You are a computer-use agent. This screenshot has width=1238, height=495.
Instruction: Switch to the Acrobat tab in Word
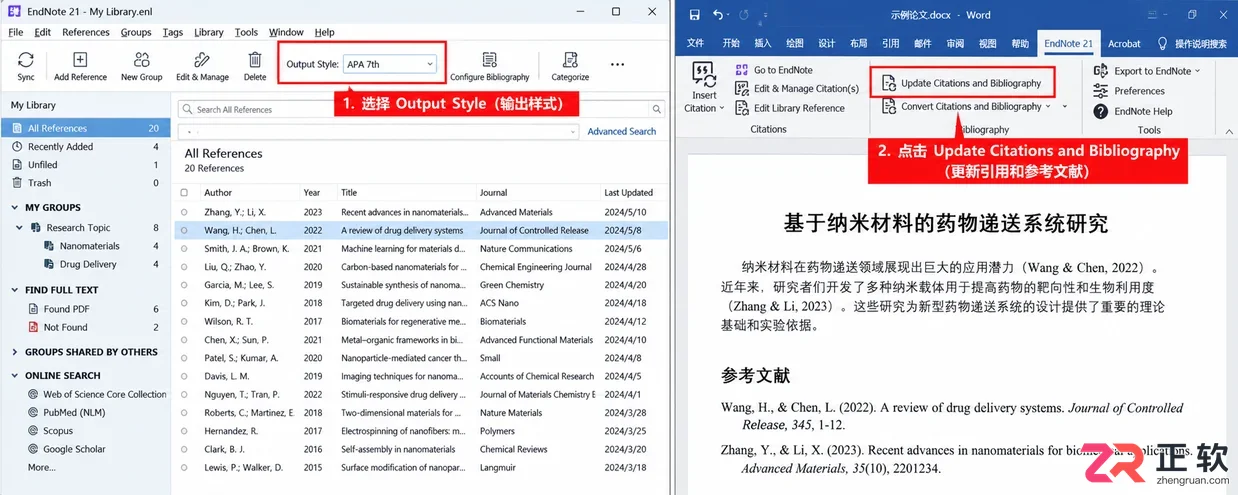(x=1124, y=43)
